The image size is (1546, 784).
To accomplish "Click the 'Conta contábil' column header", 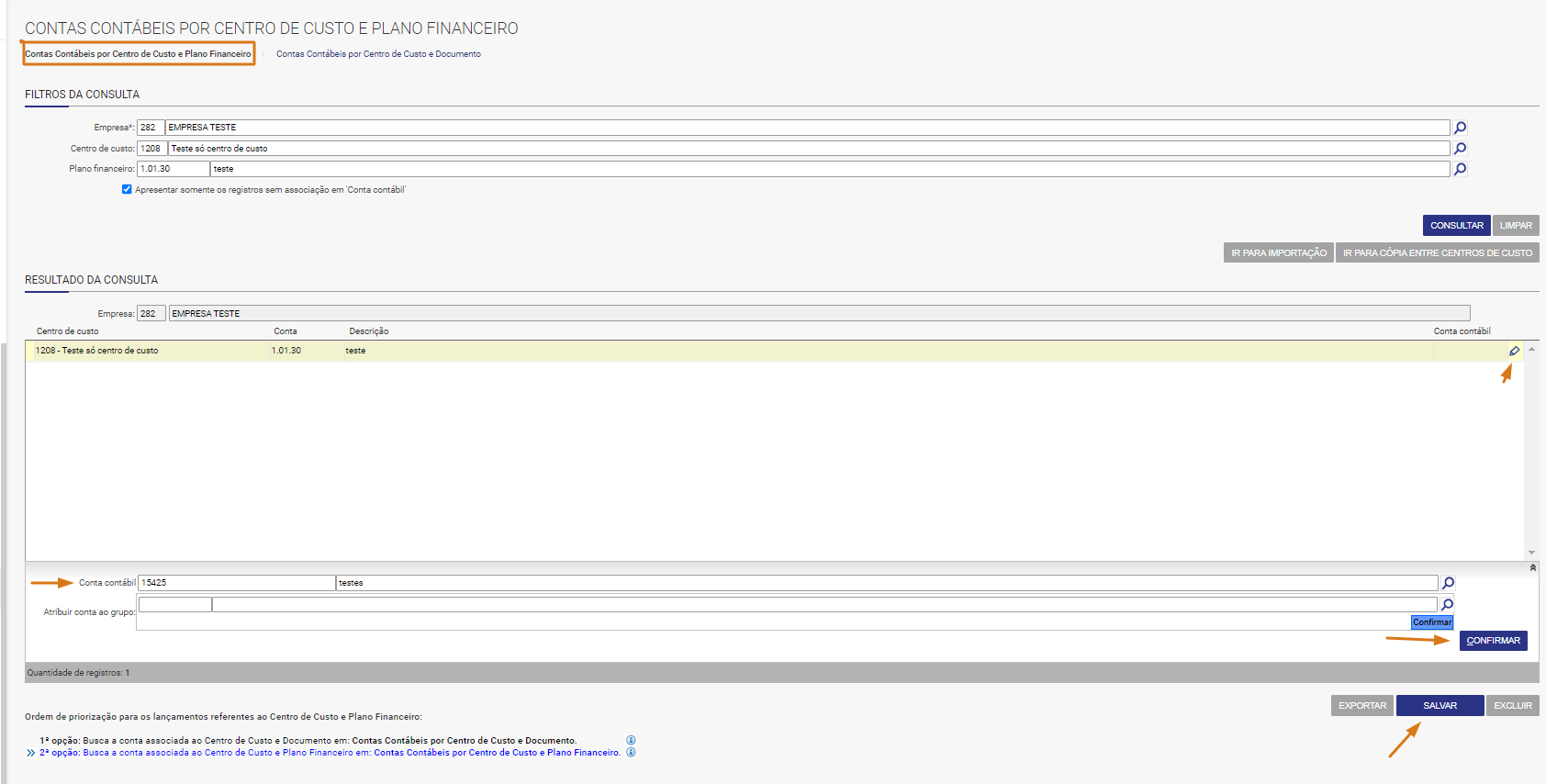I will point(1462,331).
